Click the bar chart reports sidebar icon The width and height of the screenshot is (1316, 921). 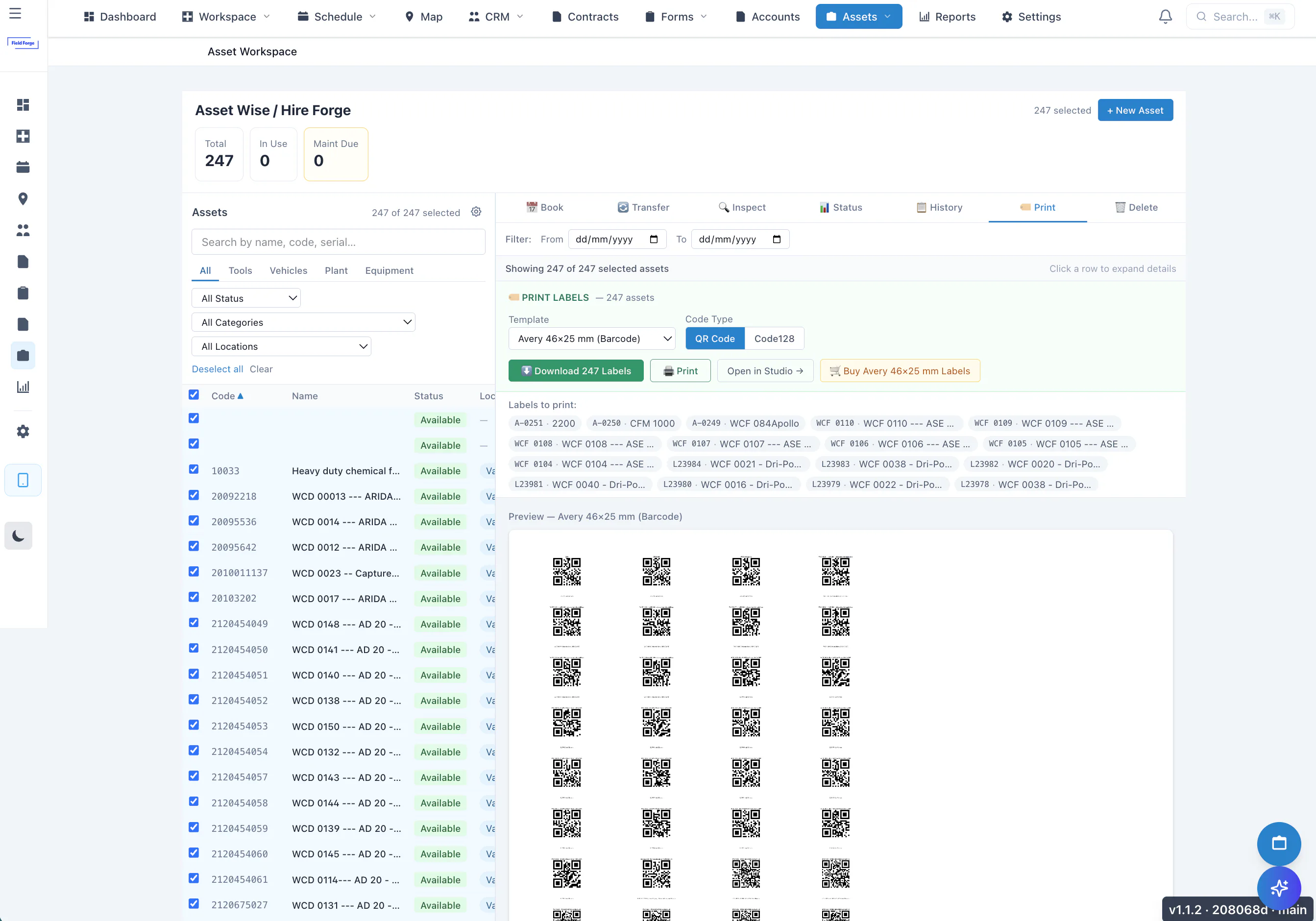click(23, 388)
